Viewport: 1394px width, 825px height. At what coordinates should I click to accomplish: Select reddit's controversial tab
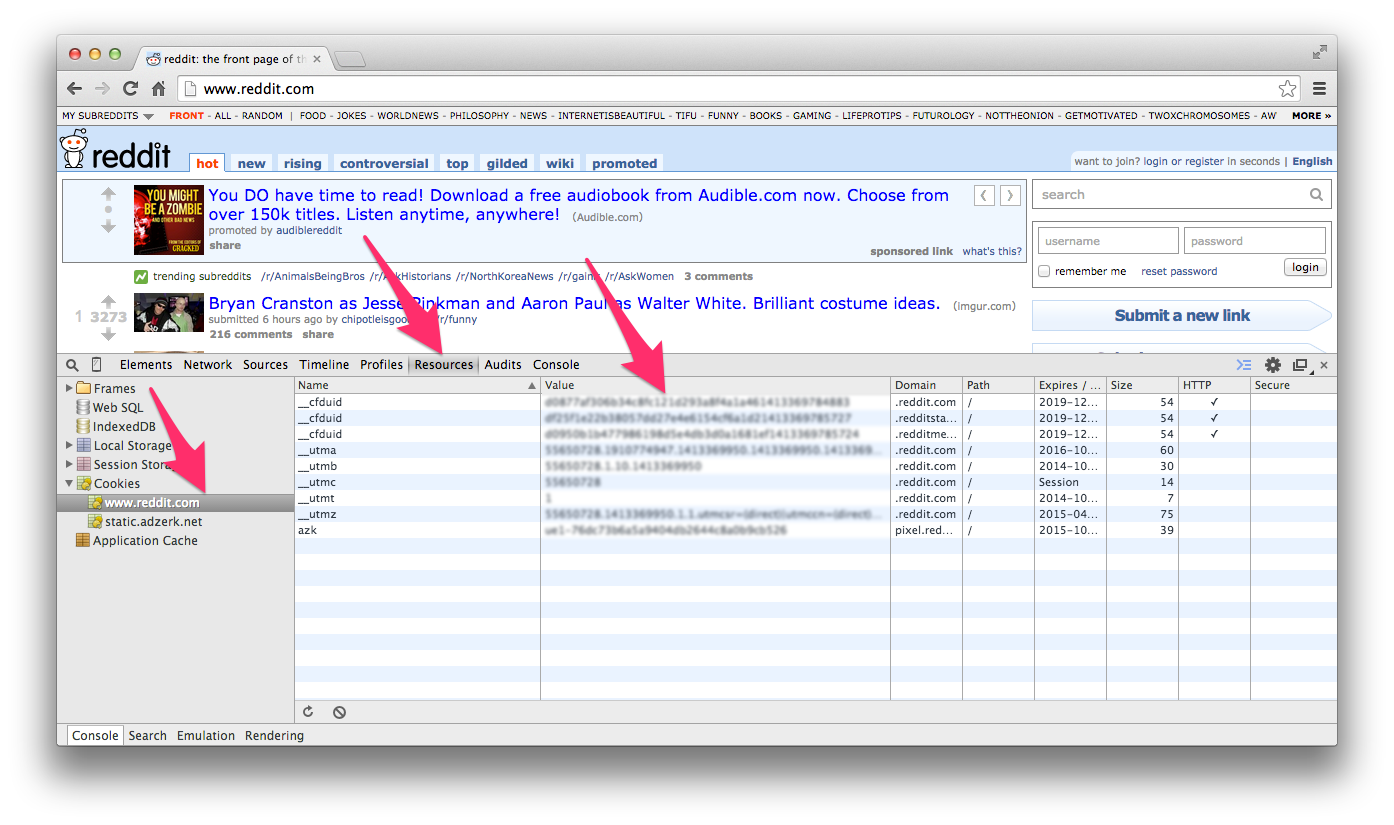[x=384, y=163]
